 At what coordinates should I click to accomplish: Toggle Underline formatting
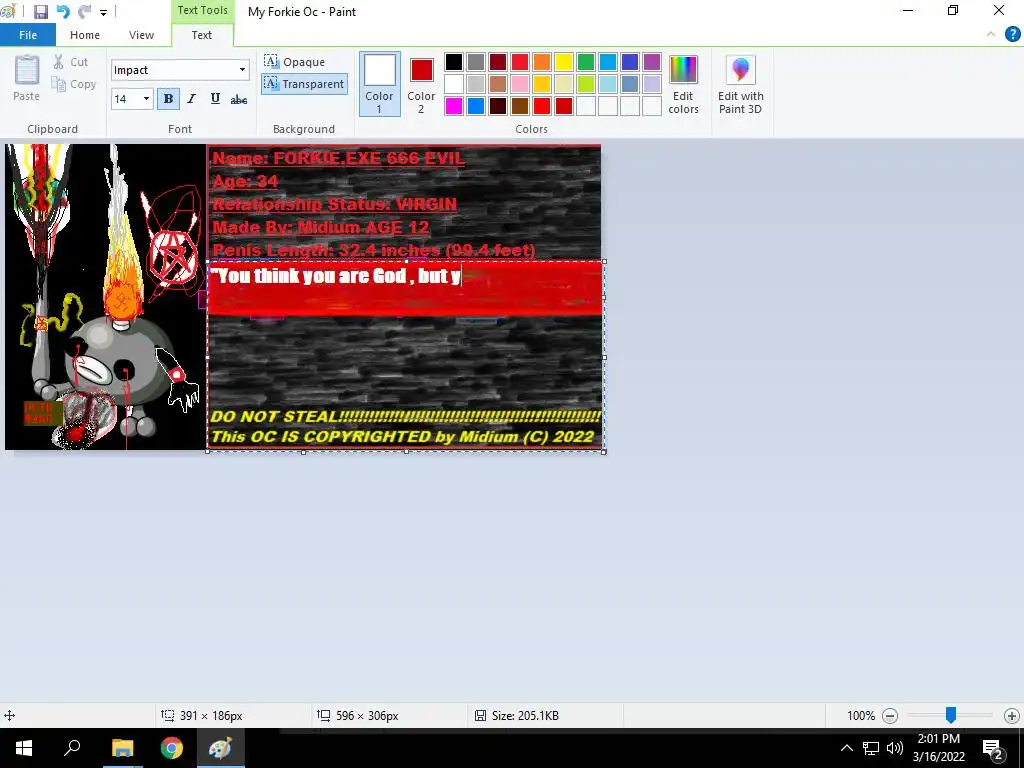[x=215, y=99]
